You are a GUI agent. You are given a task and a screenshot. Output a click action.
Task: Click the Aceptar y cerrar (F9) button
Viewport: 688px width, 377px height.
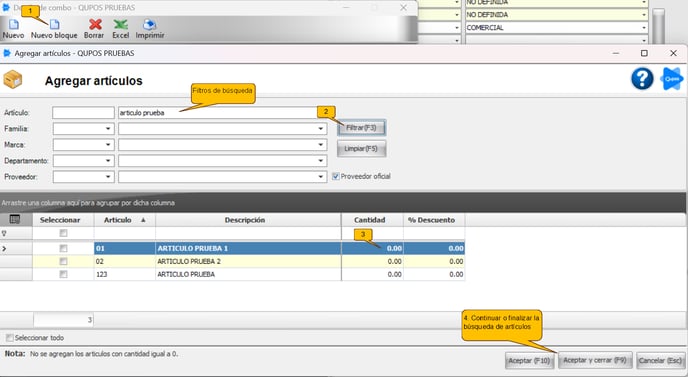coord(595,360)
